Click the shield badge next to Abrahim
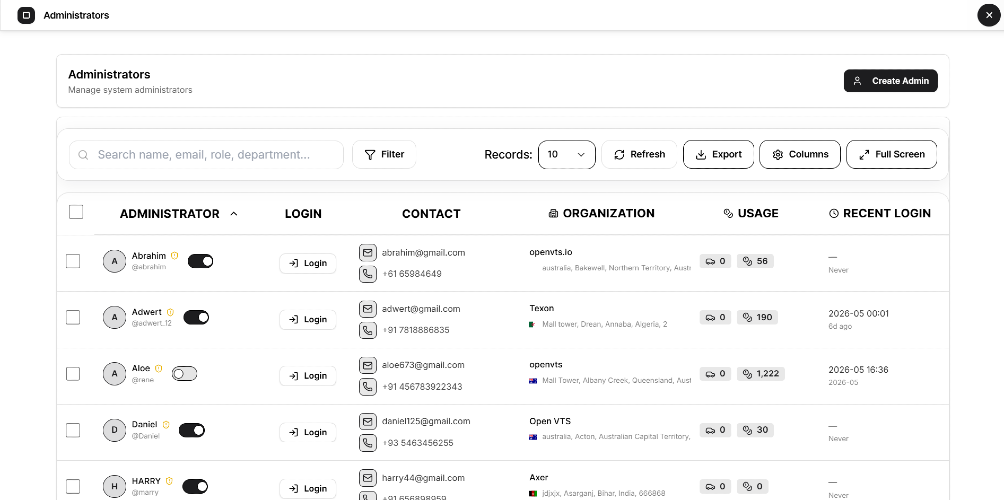1004x500 pixels. click(174, 256)
